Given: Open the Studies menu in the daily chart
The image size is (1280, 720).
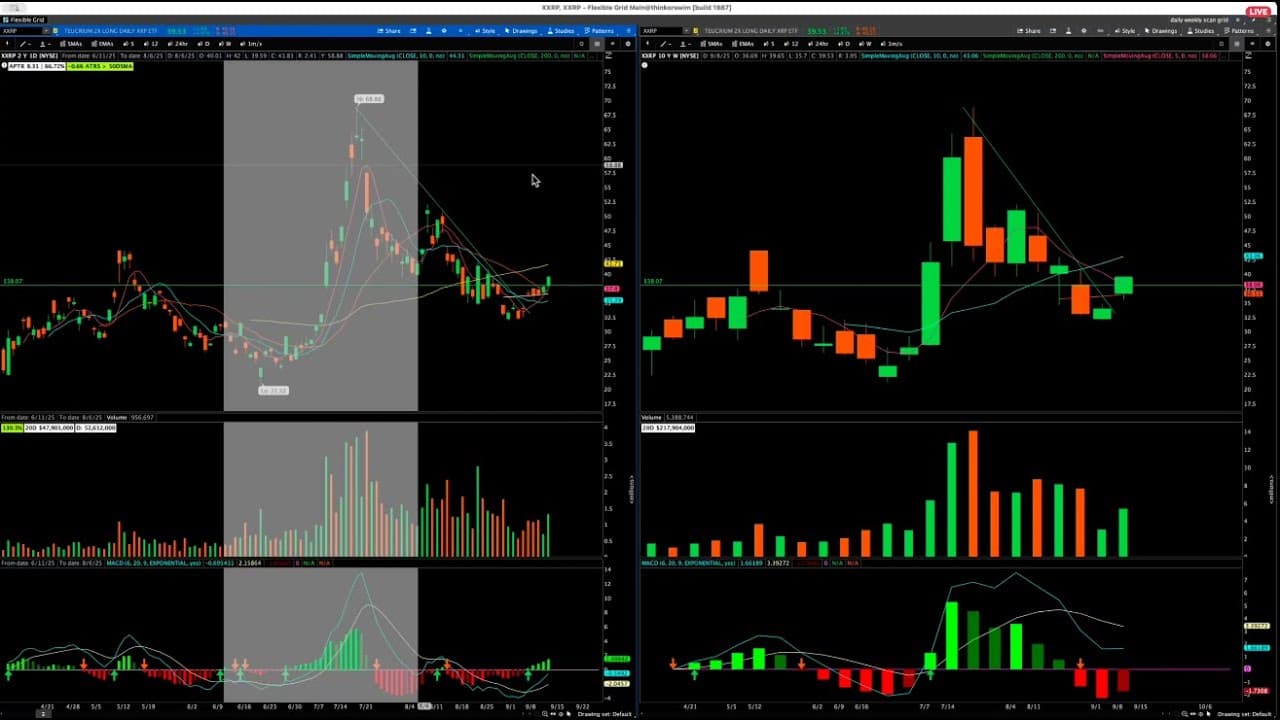Looking at the screenshot, I should coord(562,31).
